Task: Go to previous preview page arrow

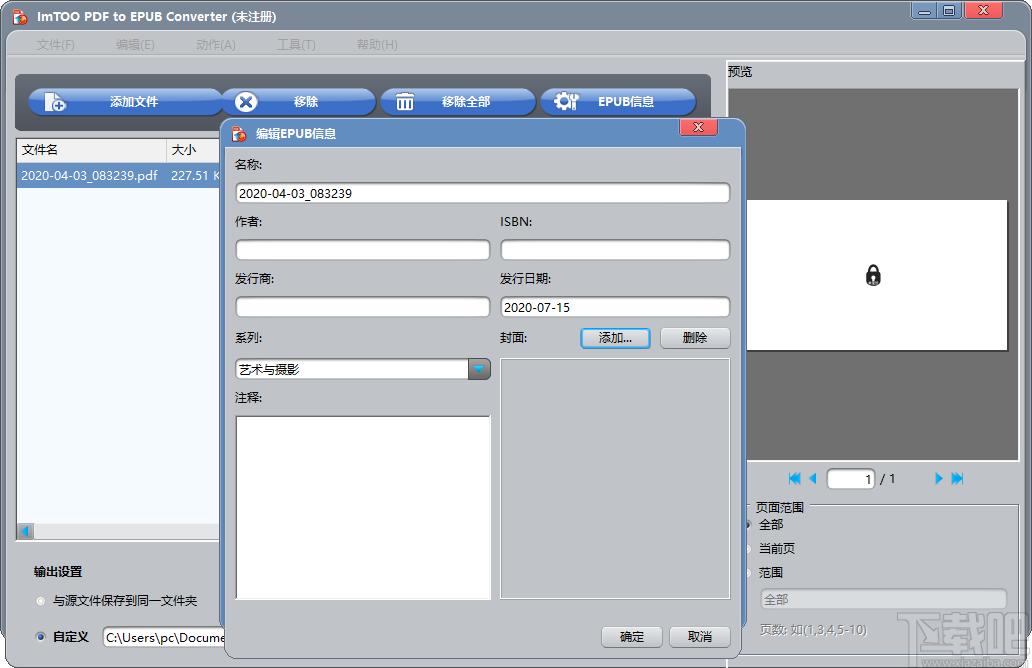Action: [x=813, y=478]
